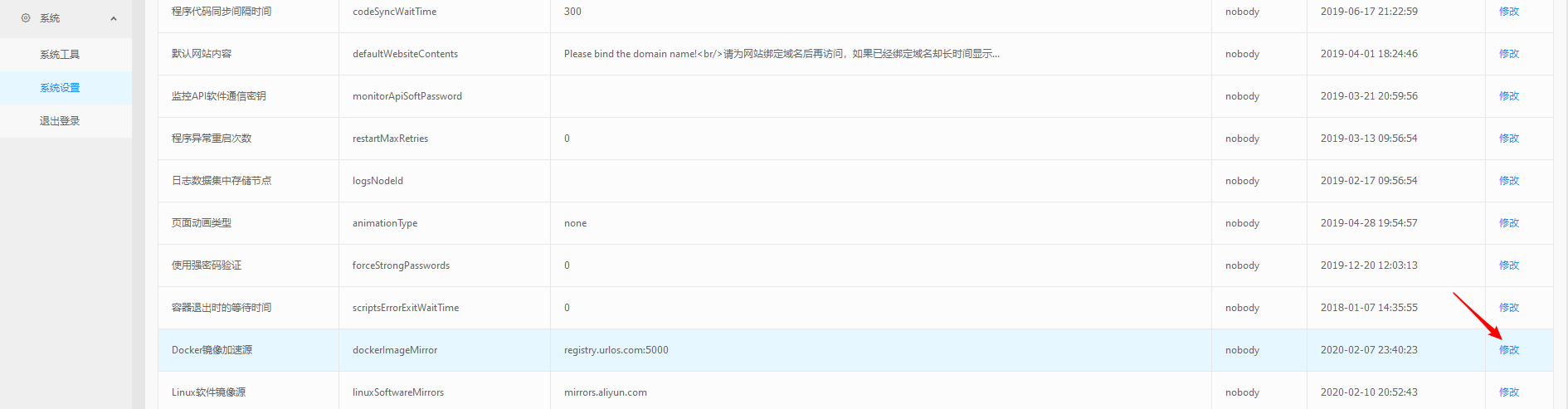
Task: Click 修改 for the animationType row
Action: pyautogui.click(x=1508, y=223)
